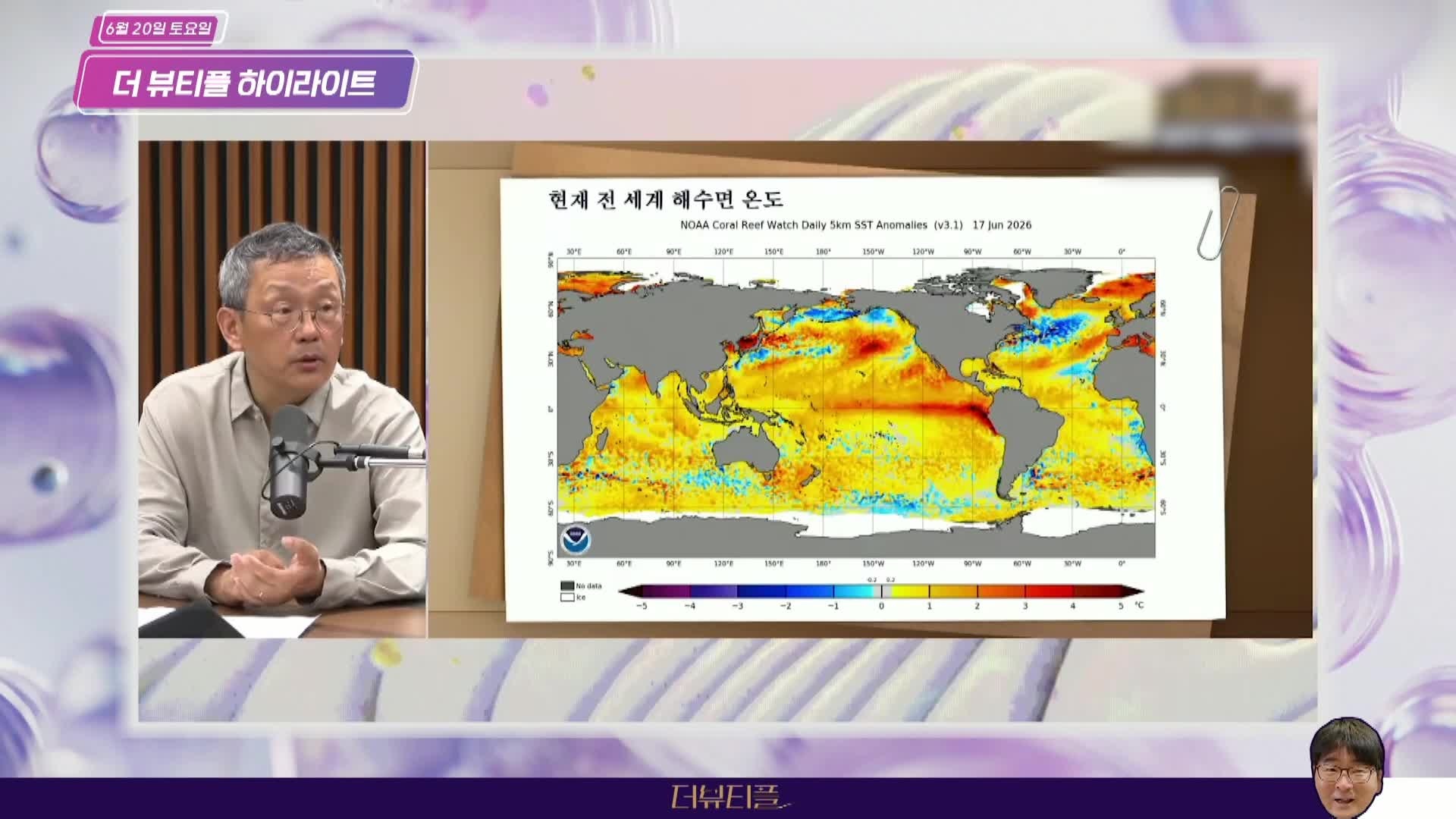Click the SST anomalies world map image
This screenshot has height=819, width=1456.
(x=856, y=408)
